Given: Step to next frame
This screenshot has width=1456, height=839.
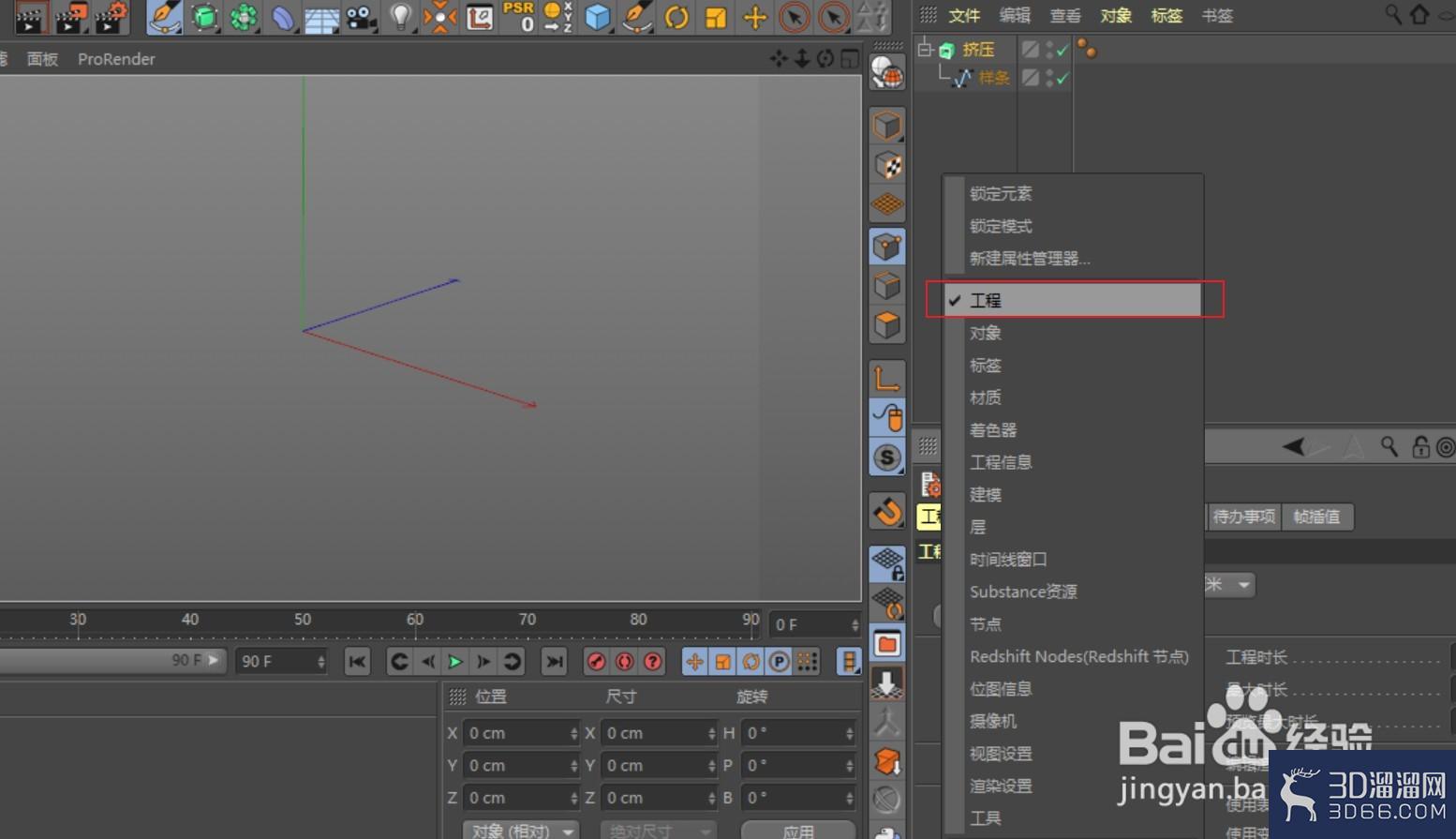Looking at the screenshot, I should (x=483, y=662).
